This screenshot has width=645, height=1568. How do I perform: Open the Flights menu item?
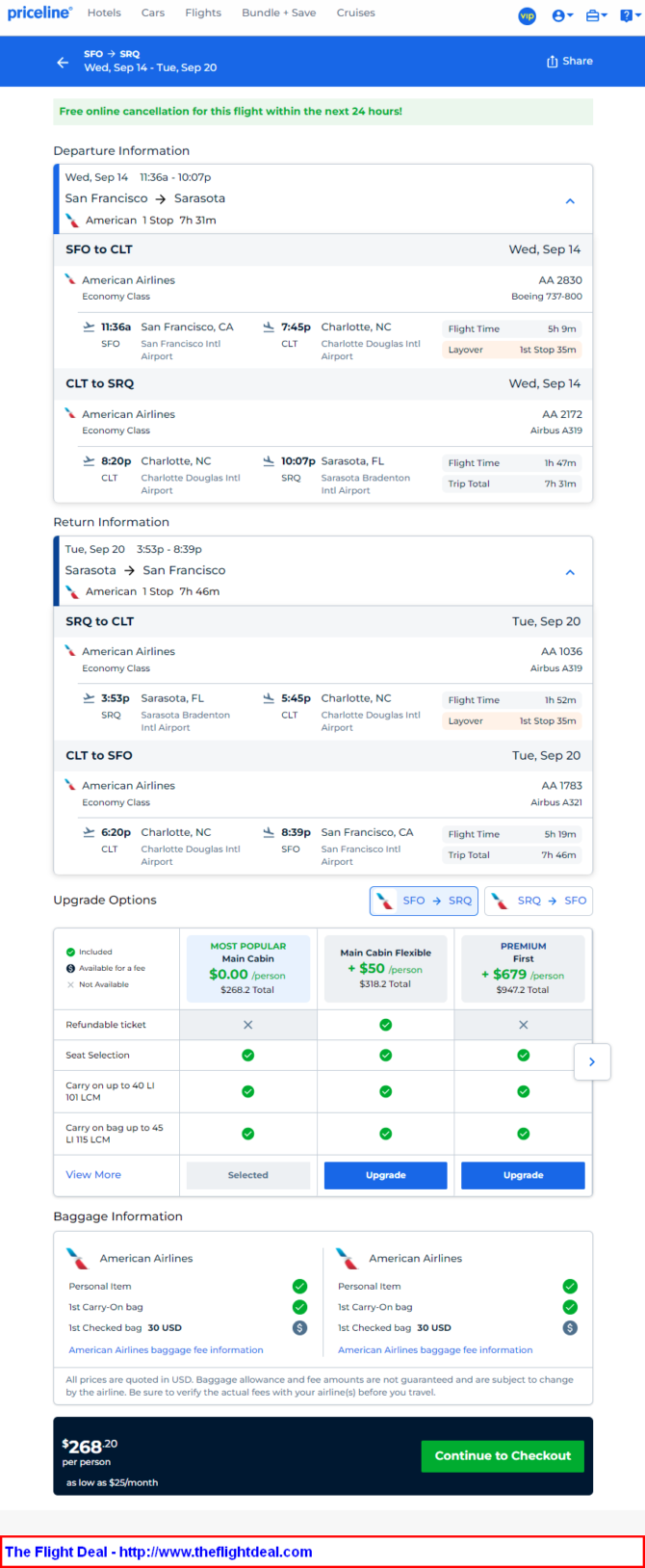[203, 13]
